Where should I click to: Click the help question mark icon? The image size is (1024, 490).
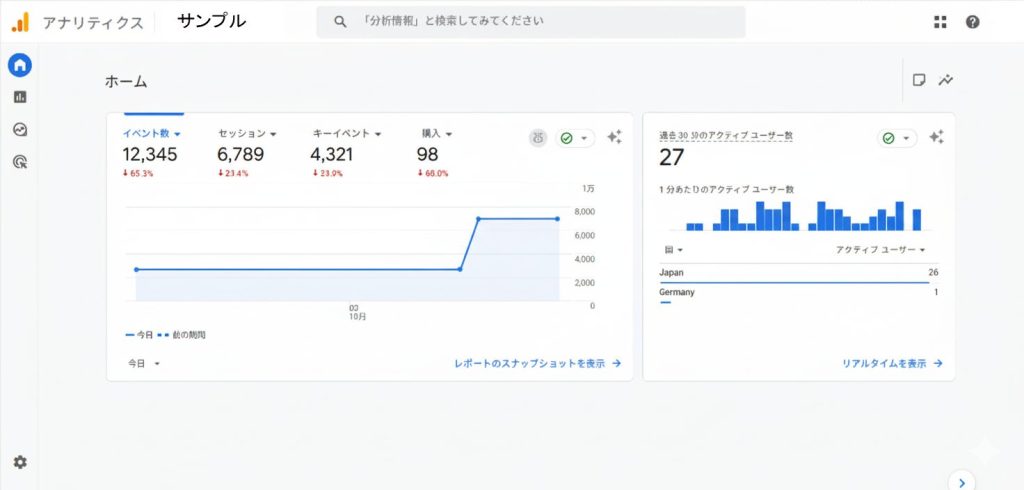coord(972,22)
